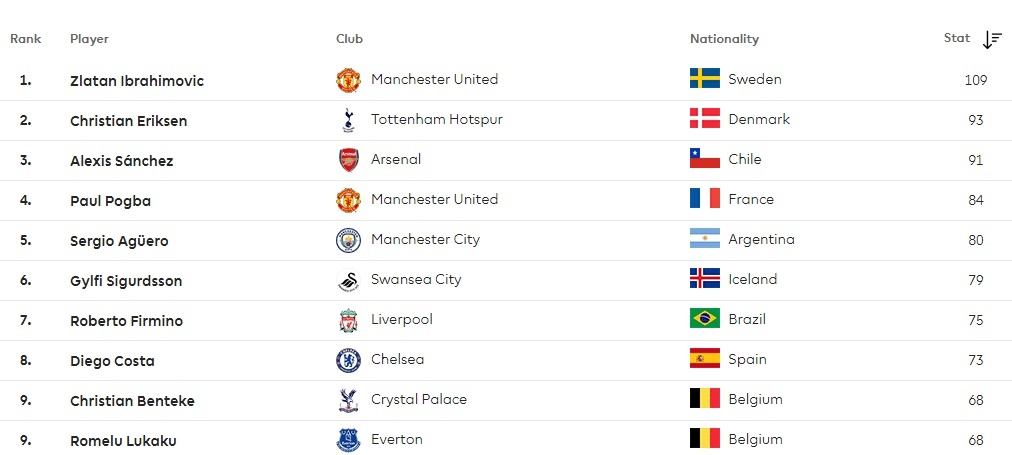This screenshot has height=455, width=1012.
Task: Click the Iceland flag icon
Action: point(704,279)
